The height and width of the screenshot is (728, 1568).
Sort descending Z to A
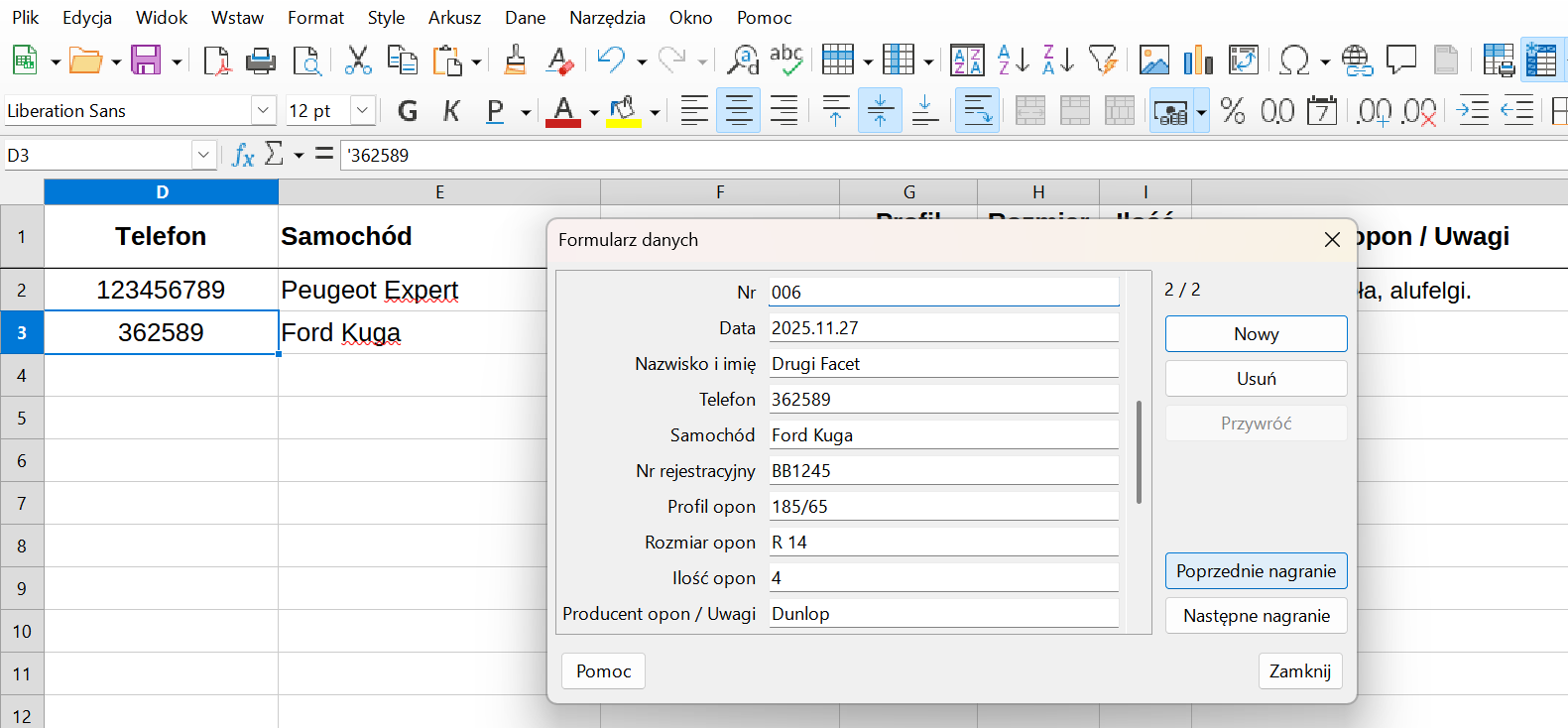[x=1058, y=61]
